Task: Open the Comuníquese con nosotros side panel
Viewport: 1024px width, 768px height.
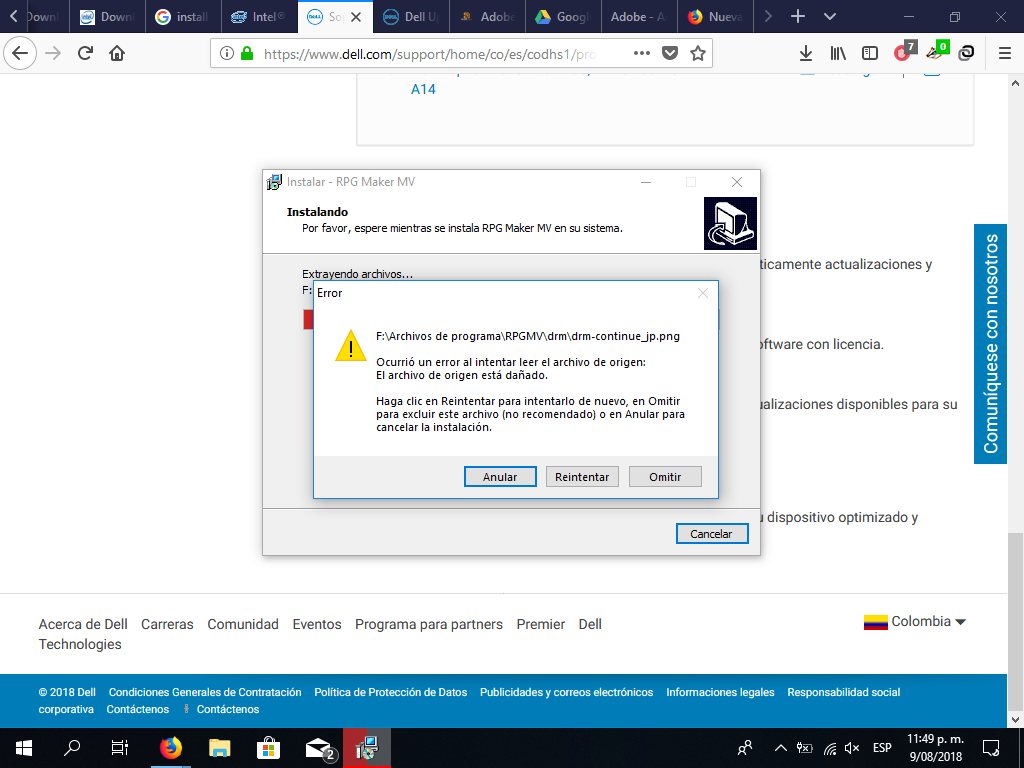Action: click(991, 344)
